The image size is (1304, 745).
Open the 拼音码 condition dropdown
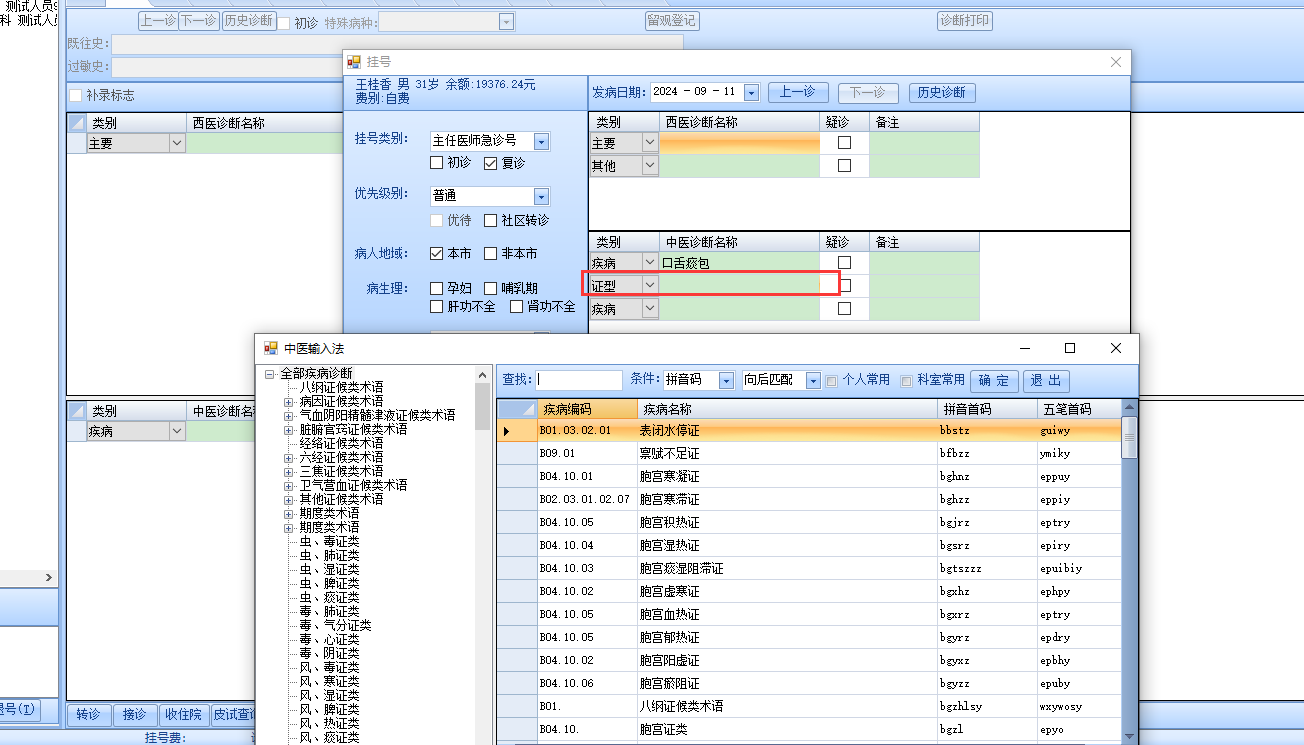point(725,380)
